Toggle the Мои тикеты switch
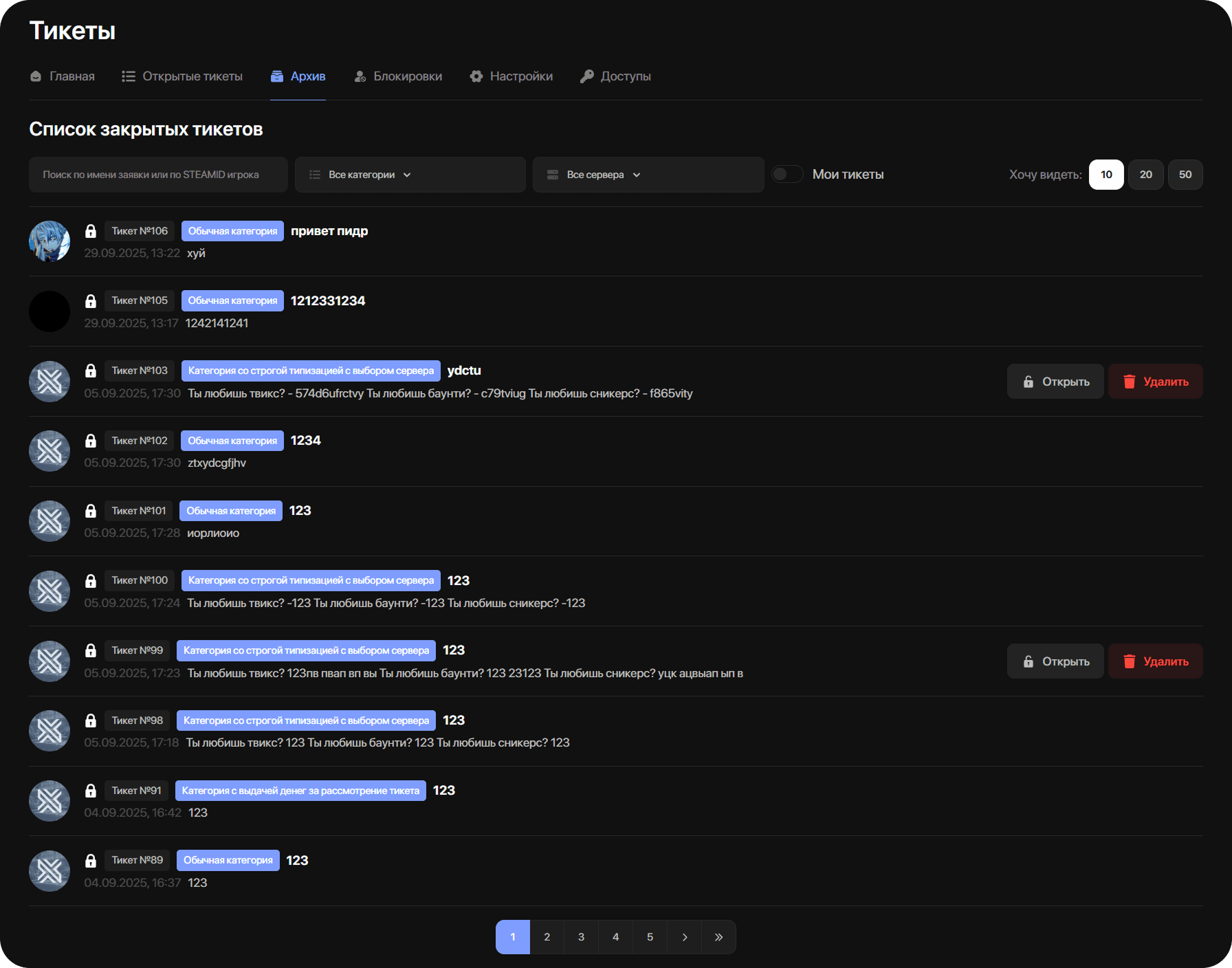This screenshot has width=1232, height=968. tap(787, 175)
